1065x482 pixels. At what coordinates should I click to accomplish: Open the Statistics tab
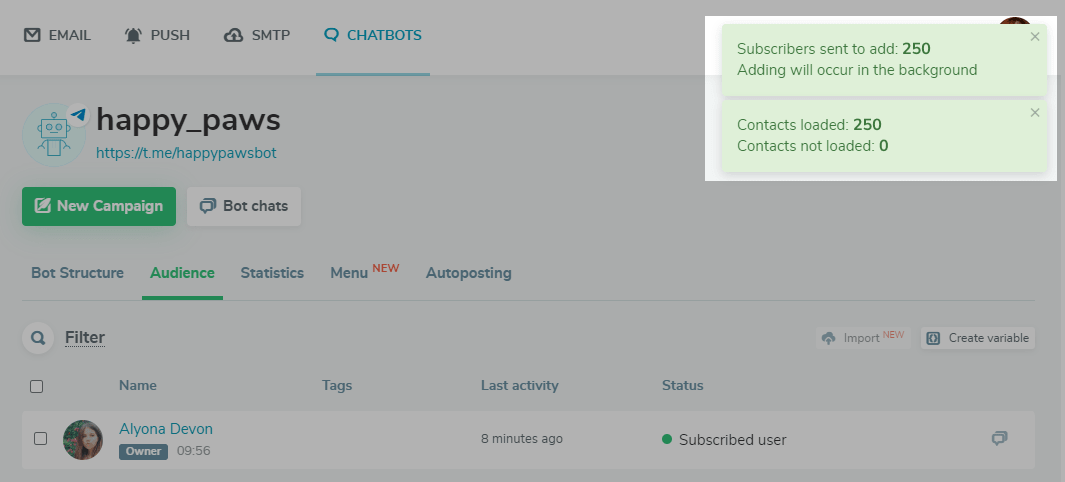272,273
